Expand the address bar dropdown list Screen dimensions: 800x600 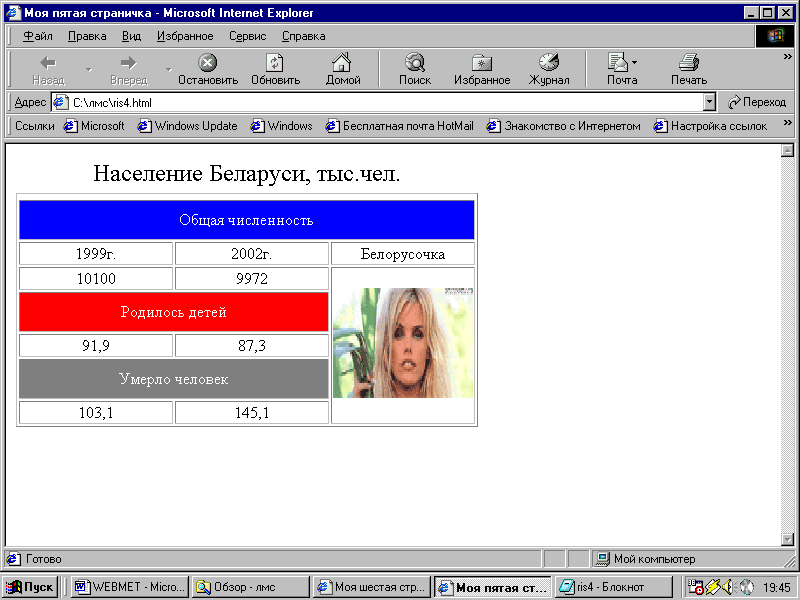click(x=709, y=103)
